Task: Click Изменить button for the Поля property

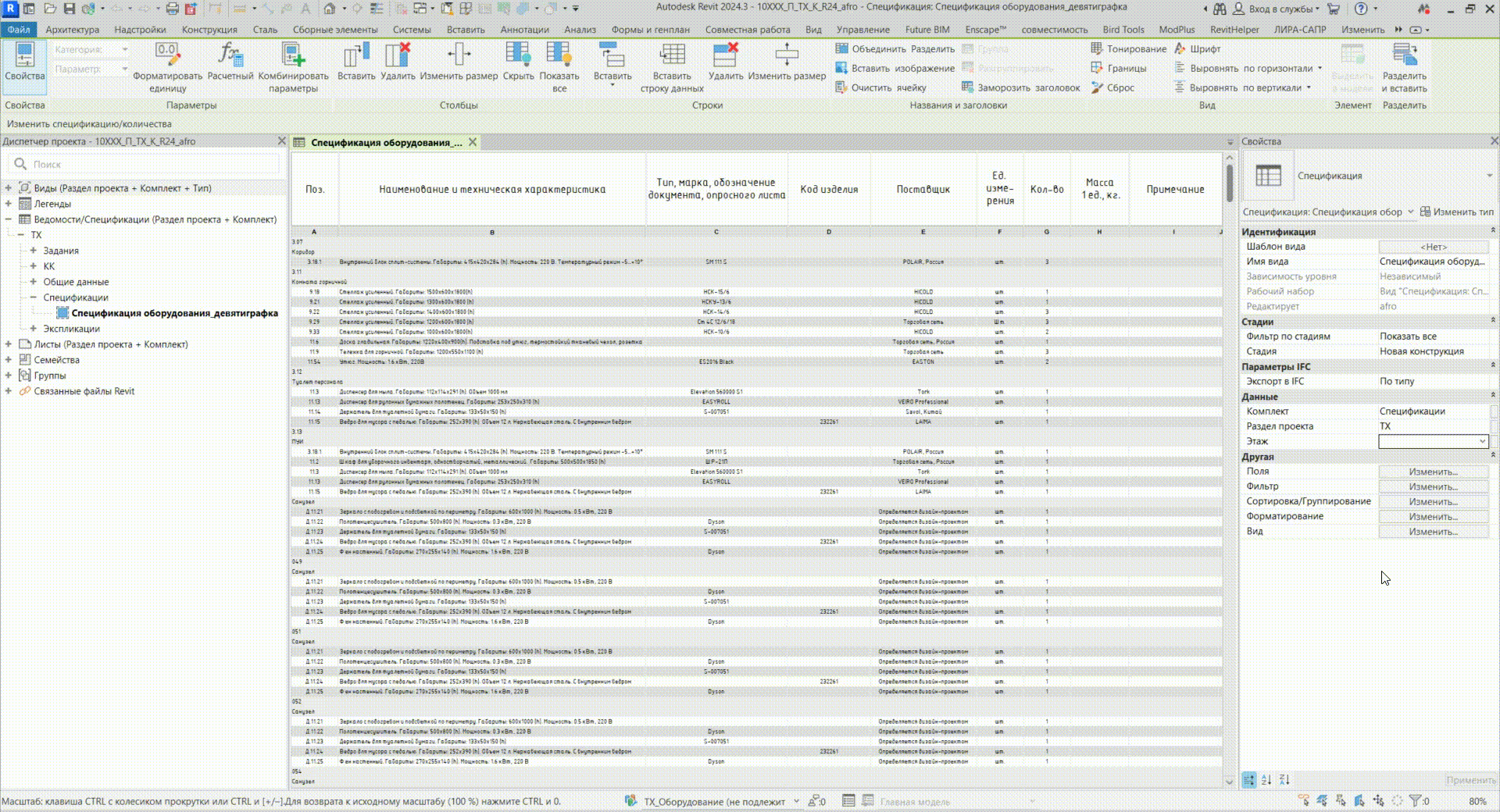Action: 1433,472
